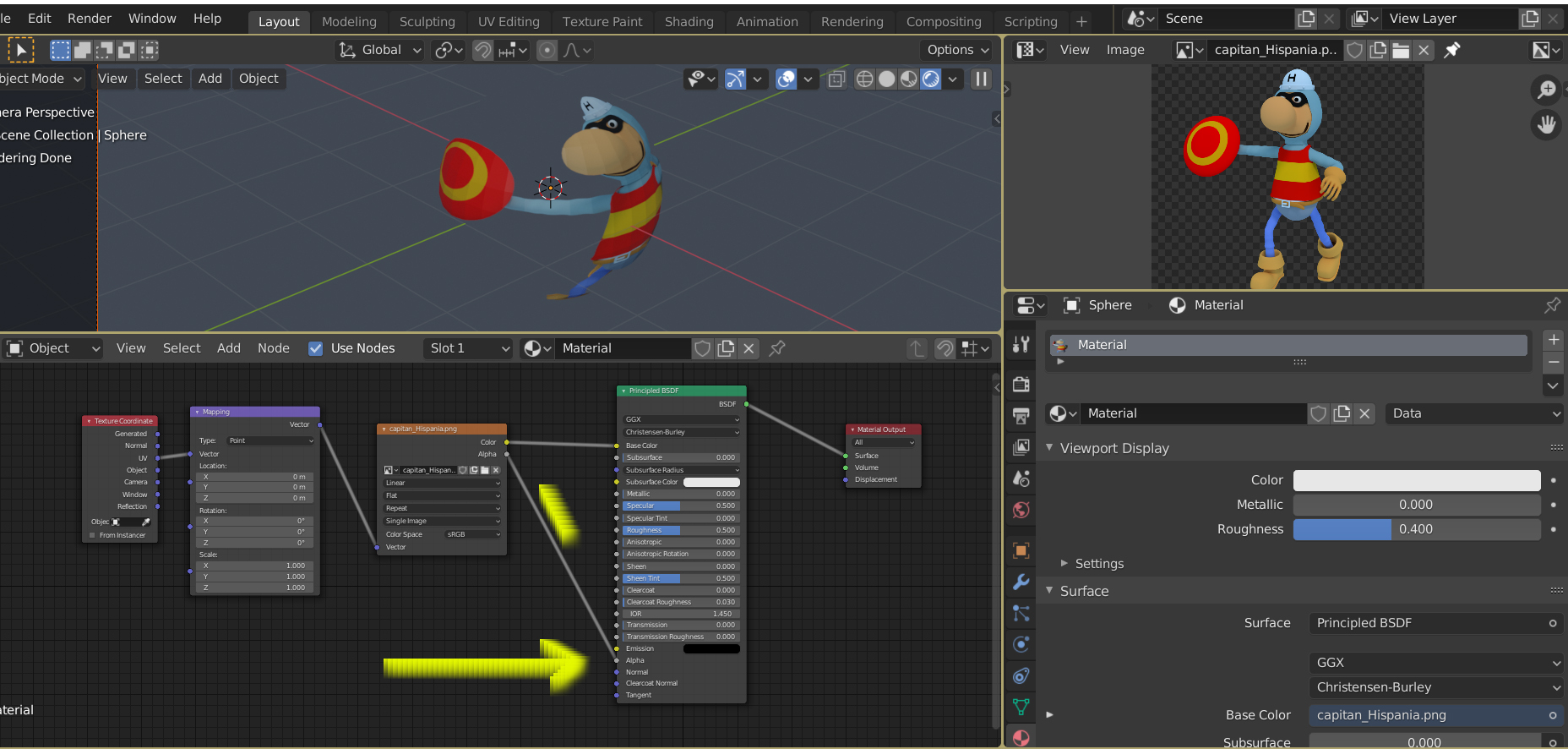The height and width of the screenshot is (749, 1568).
Task: Toggle viewport overlays display
Action: (787, 79)
